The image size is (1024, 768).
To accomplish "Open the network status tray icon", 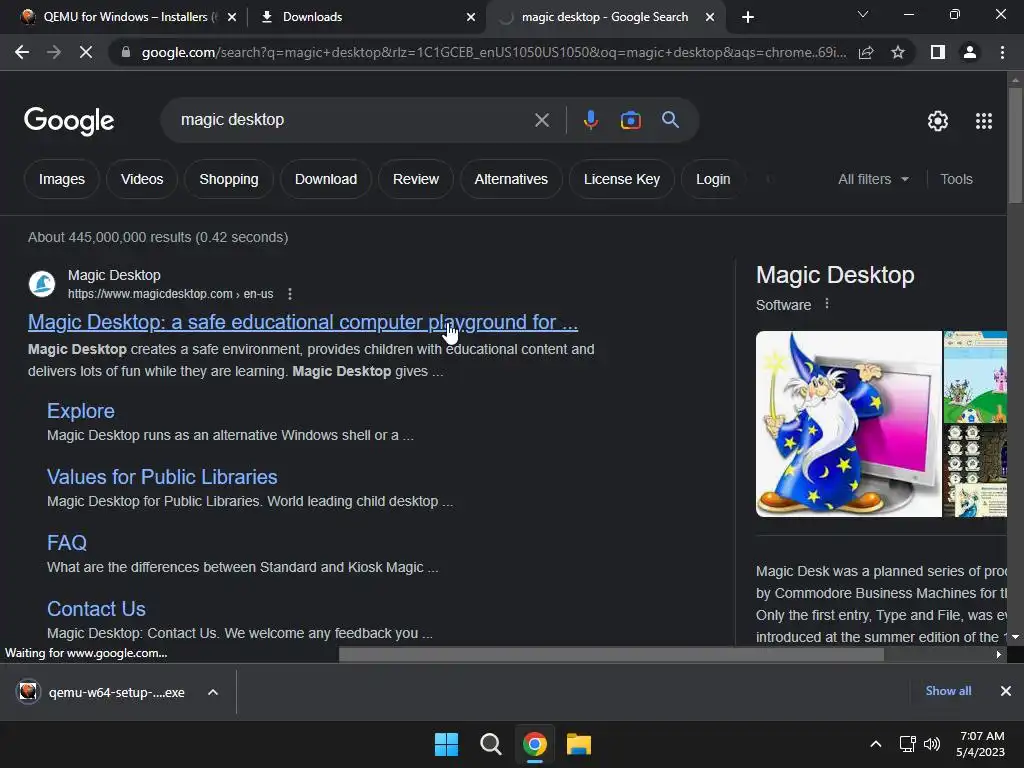I will click(907, 744).
